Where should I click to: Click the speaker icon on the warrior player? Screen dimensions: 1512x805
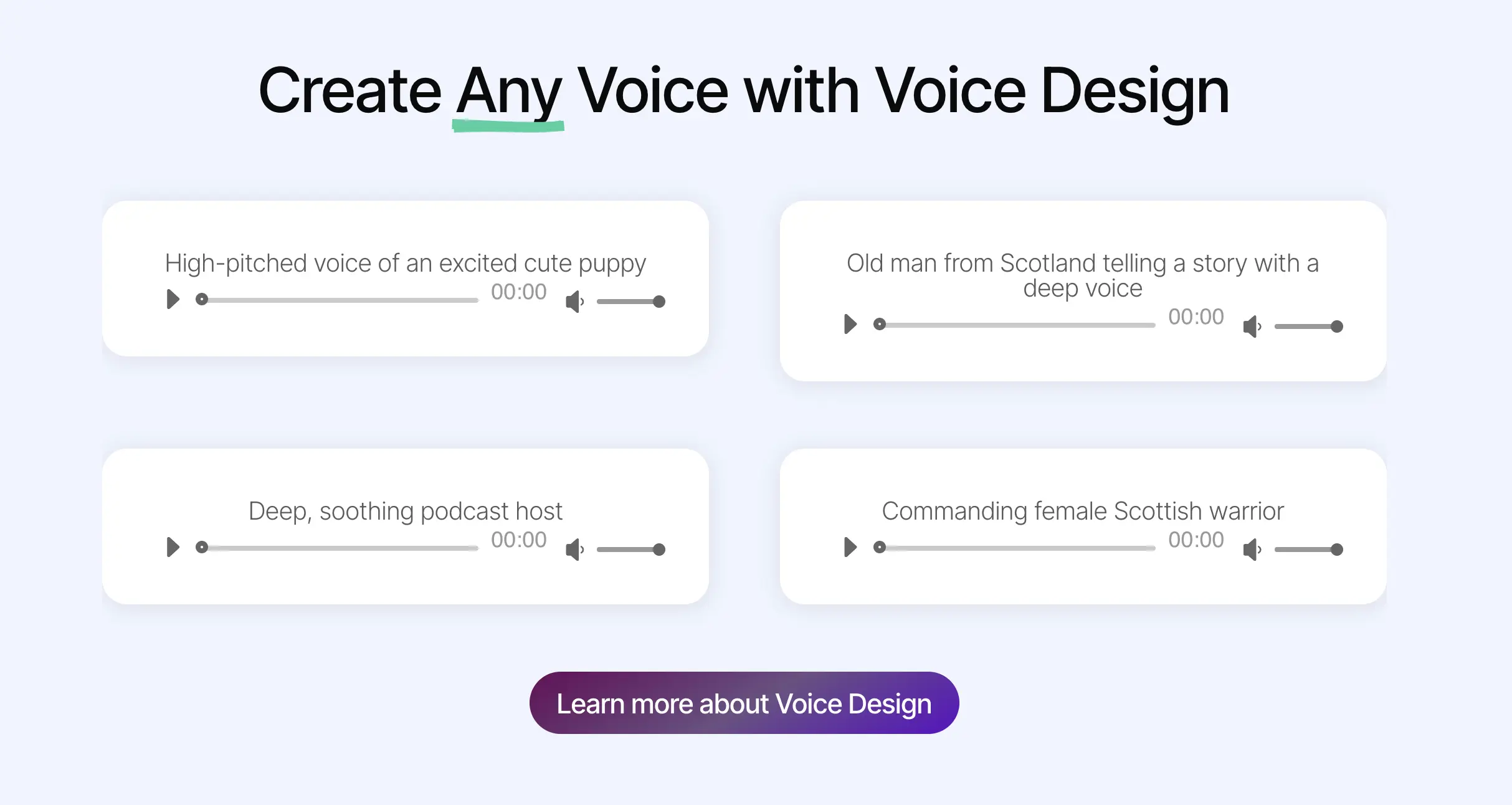[x=1252, y=549]
